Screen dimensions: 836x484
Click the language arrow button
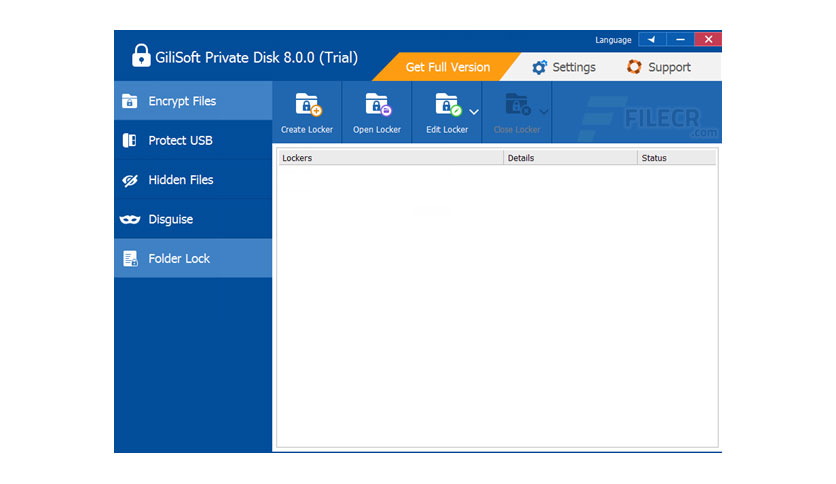tap(652, 39)
